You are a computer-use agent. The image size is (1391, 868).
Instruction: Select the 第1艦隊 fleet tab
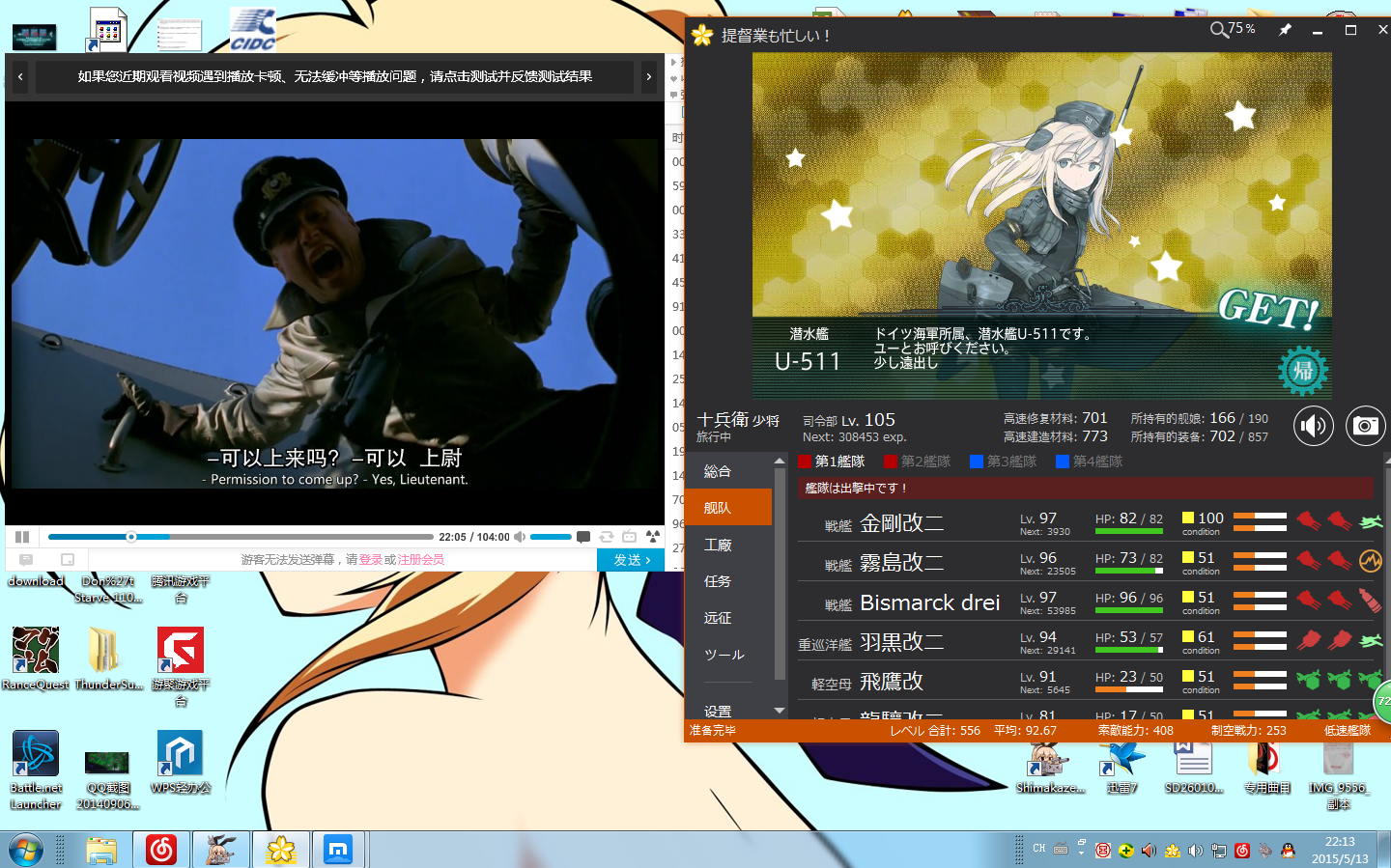point(832,462)
